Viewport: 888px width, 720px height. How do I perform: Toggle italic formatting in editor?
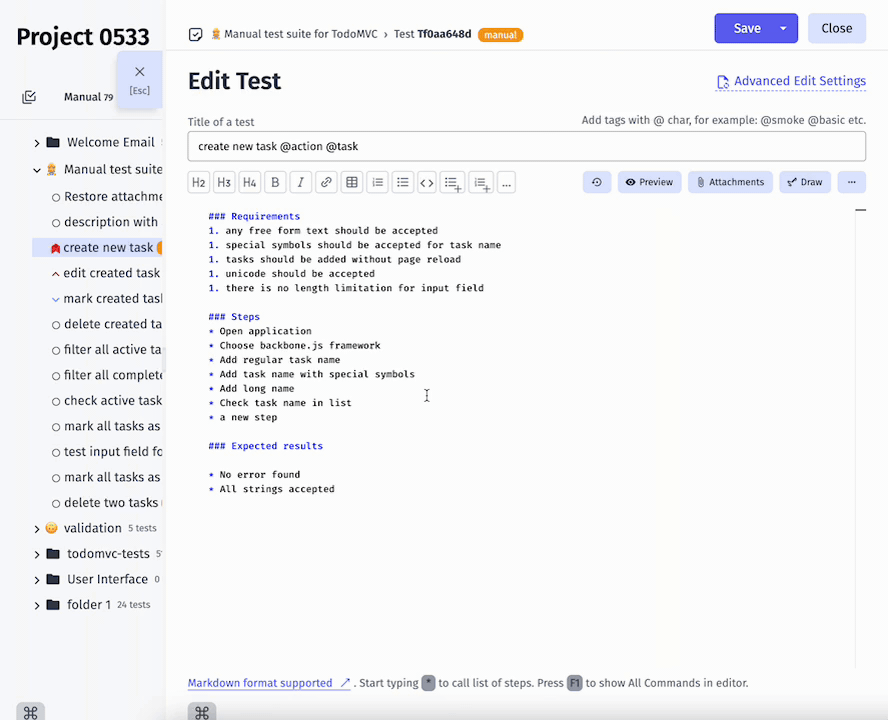[301, 182]
